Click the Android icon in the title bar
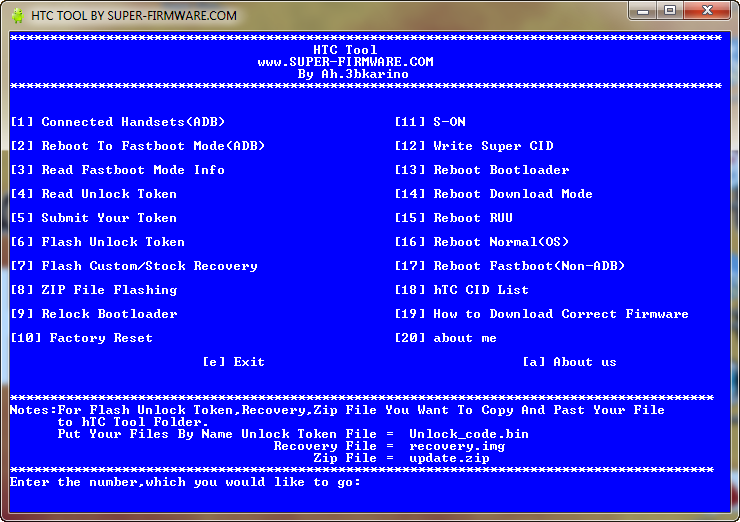This screenshot has height=522, width=740. [x=18, y=16]
